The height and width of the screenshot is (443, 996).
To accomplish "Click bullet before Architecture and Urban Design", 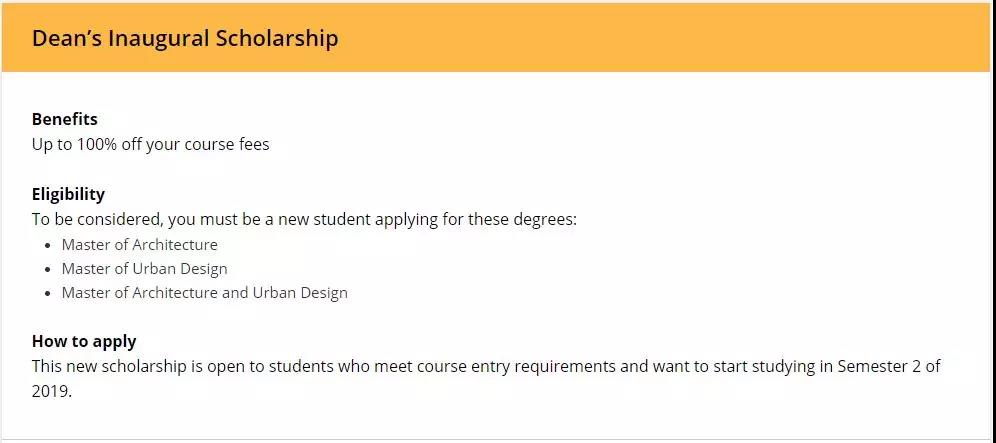I will pos(49,294).
